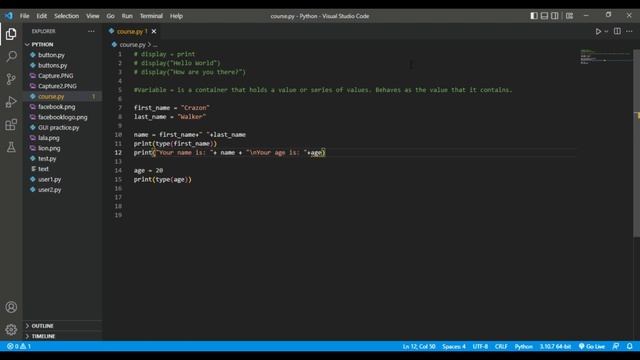The height and width of the screenshot is (360, 640).
Task: Toggle Primary Side Bar visibility
Action: (534, 16)
